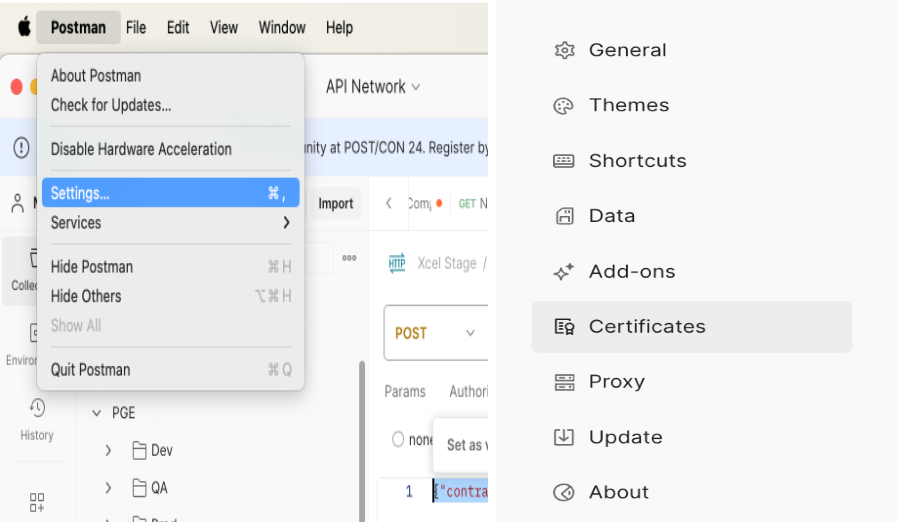The width and height of the screenshot is (918, 522).
Task: Open the Window menu
Action: [282, 28]
